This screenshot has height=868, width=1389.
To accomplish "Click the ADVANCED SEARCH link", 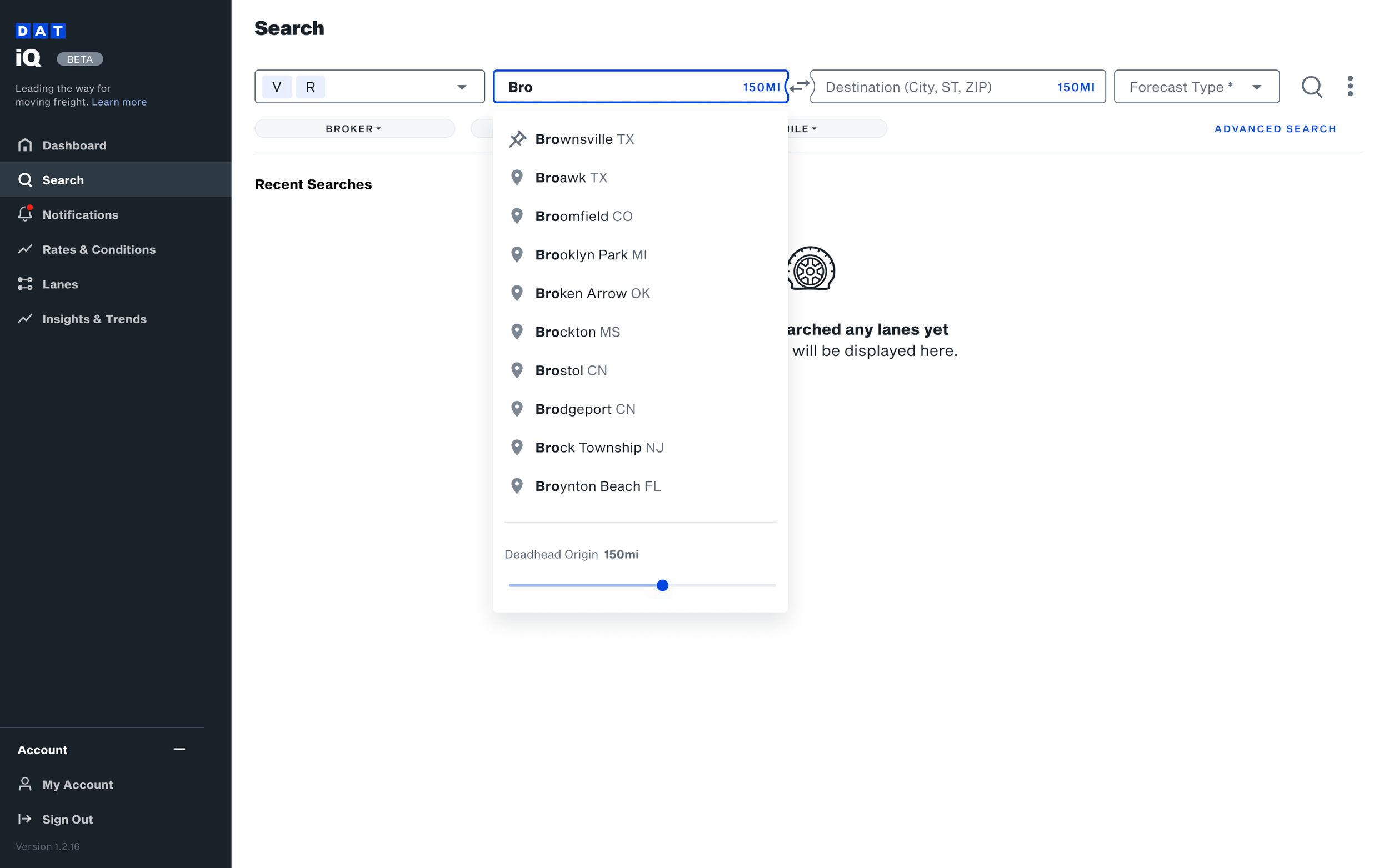I will (x=1274, y=129).
